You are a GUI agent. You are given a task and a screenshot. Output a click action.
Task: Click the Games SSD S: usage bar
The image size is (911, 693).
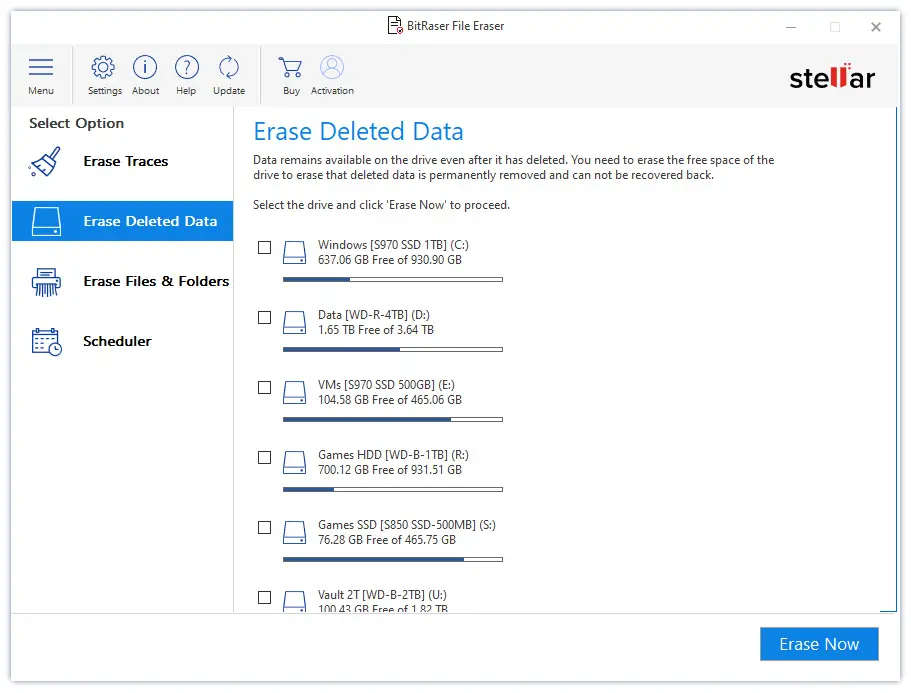point(393,559)
